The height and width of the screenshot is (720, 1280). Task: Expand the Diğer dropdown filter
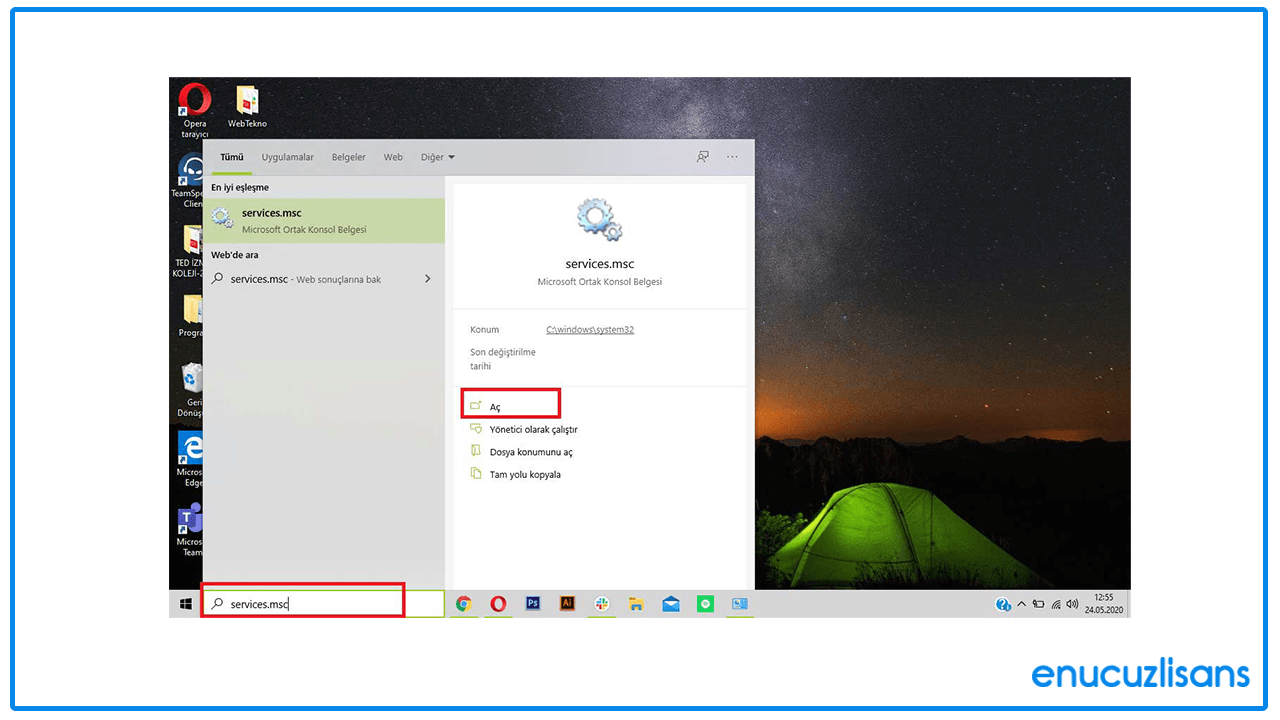tap(438, 157)
